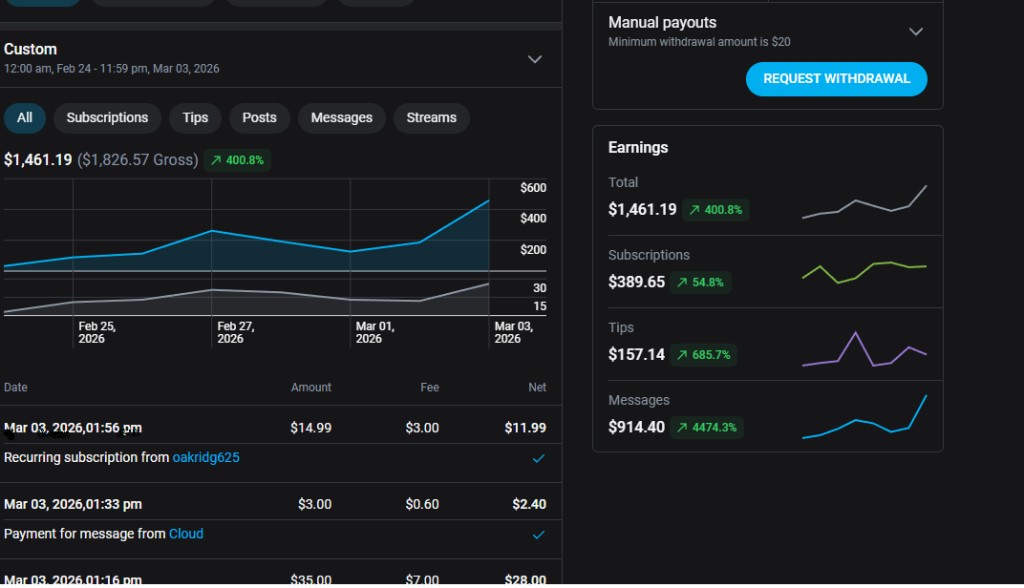The image size is (1024, 588).
Task: Click Tips purple sparkline chart
Action: pyautogui.click(x=864, y=349)
